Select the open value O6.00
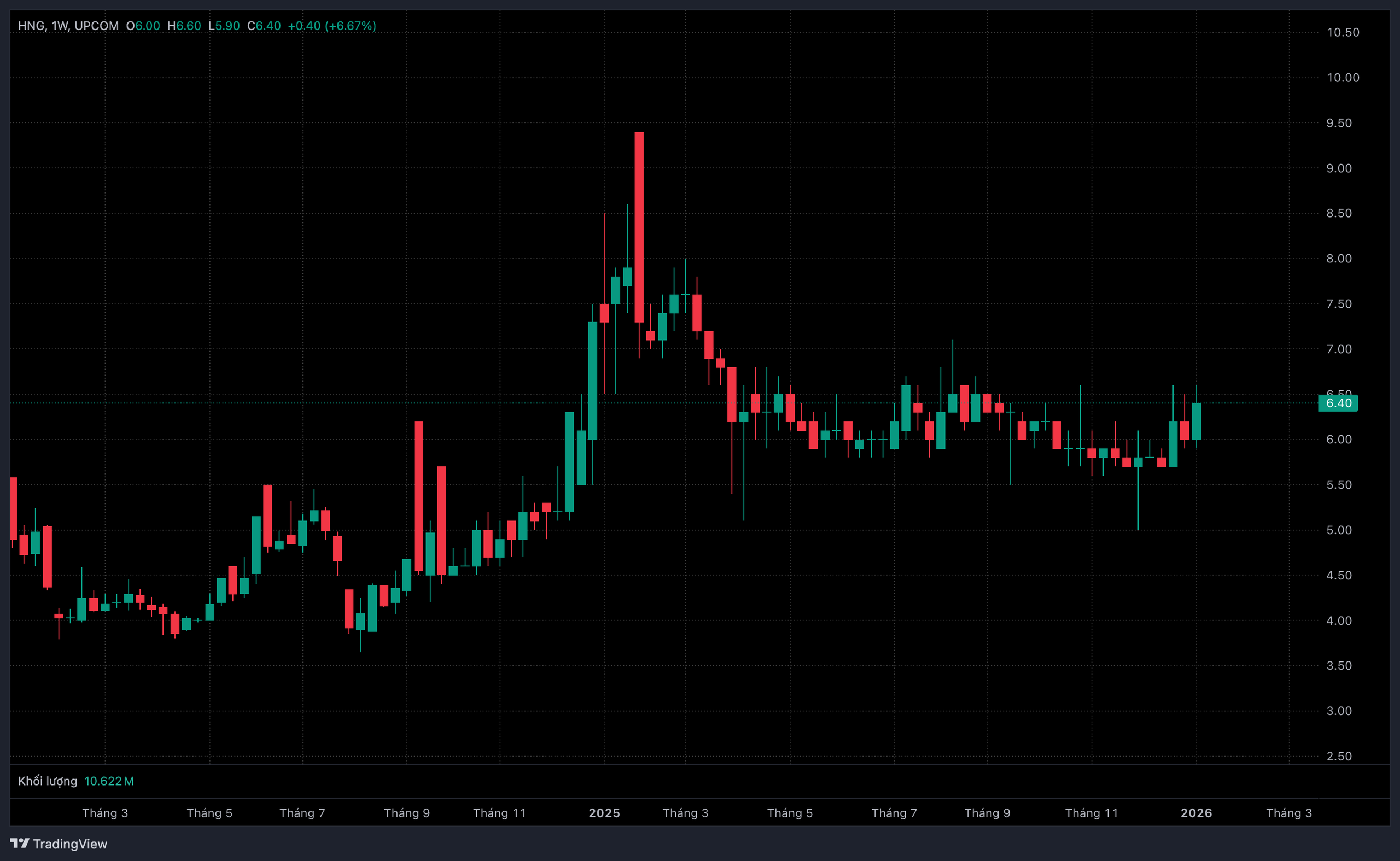This screenshot has height=861, width=1400. pyautogui.click(x=143, y=26)
